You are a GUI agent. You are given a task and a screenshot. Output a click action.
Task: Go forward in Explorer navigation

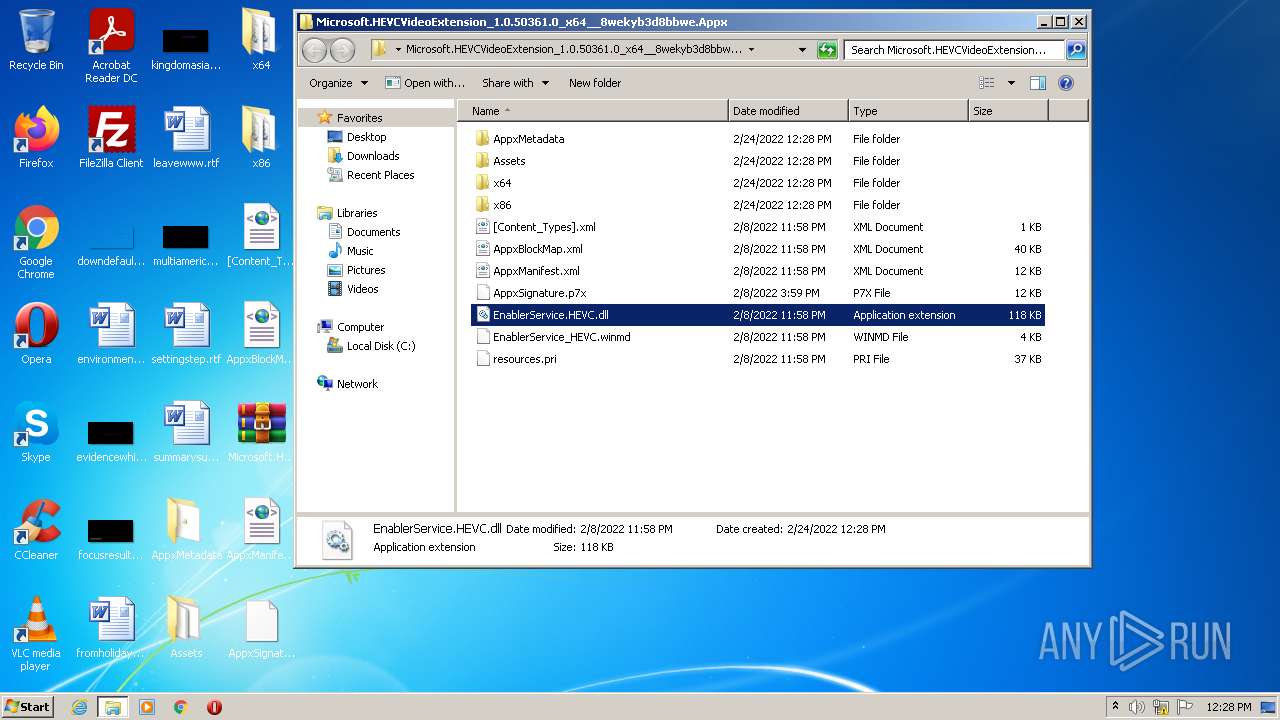pos(342,50)
